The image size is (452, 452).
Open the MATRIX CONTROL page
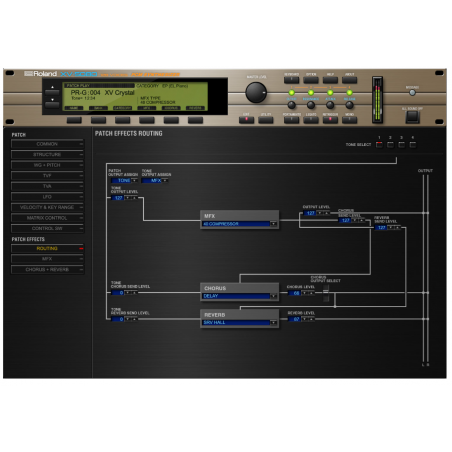click(47, 218)
